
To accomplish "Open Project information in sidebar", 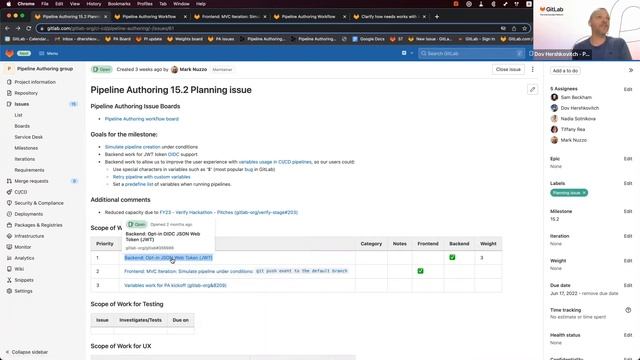I will [35, 82].
